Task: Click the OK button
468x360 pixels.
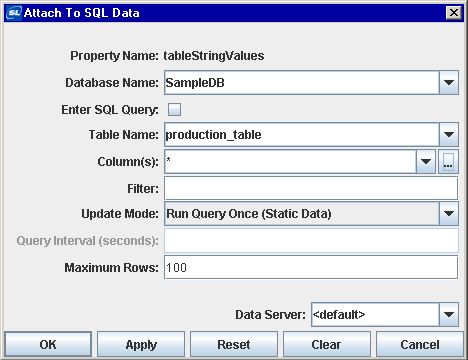Action: pyautogui.click(x=48, y=344)
